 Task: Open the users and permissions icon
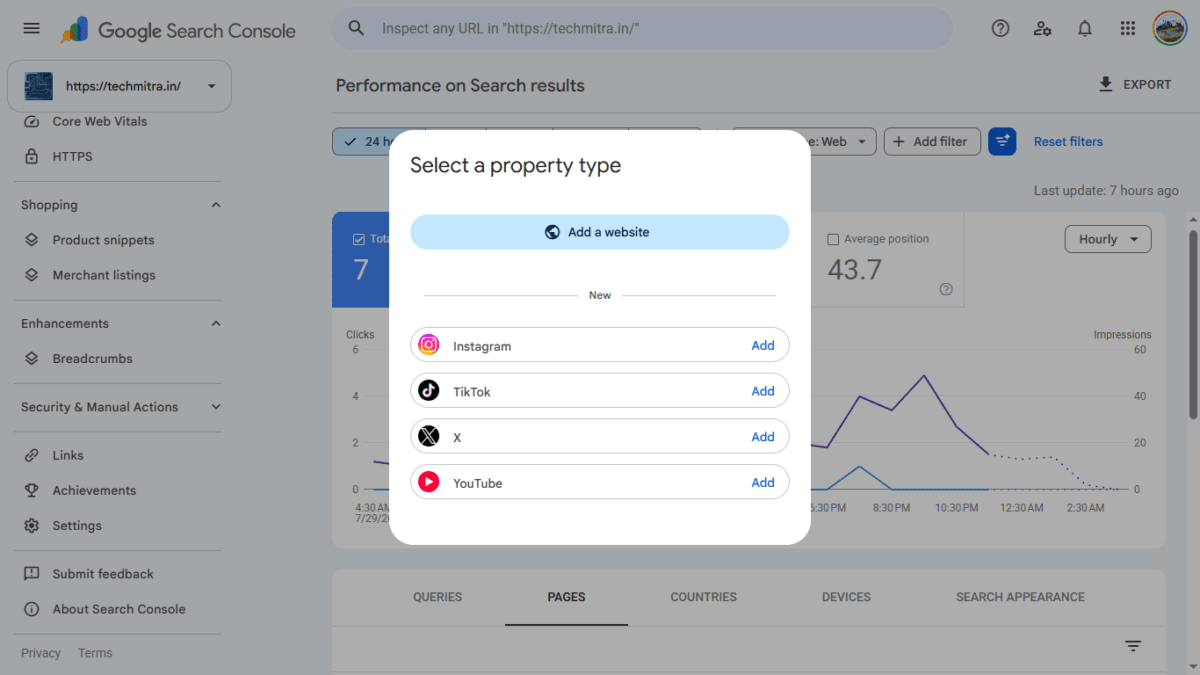pos(1043,28)
